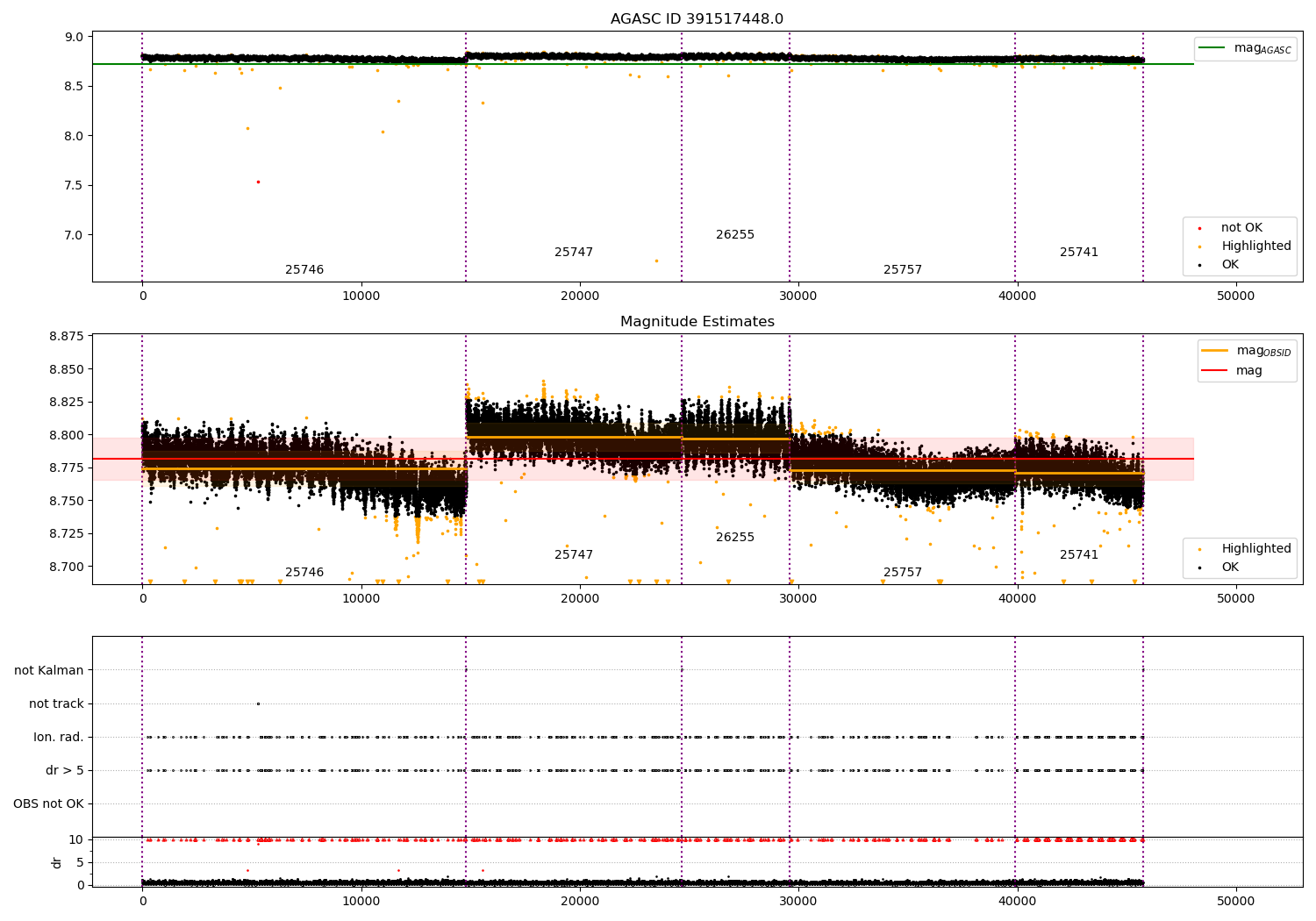This screenshot has height=921, width=1316.
Task: Click the 7.0 y-tick label on top plot
Action: (x=75, y=235)
